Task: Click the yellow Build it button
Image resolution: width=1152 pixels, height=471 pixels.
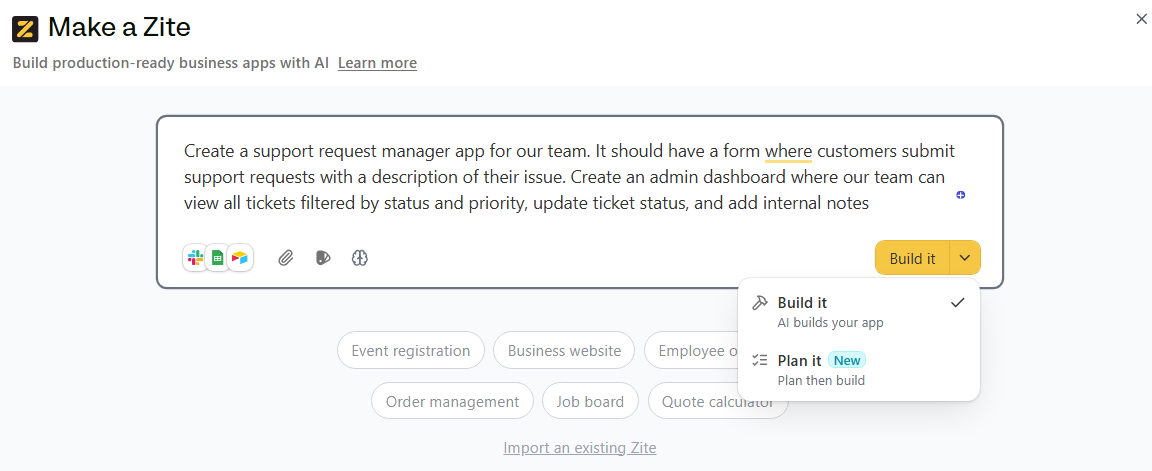Action: pyautogui.click(x=912, y=258)
